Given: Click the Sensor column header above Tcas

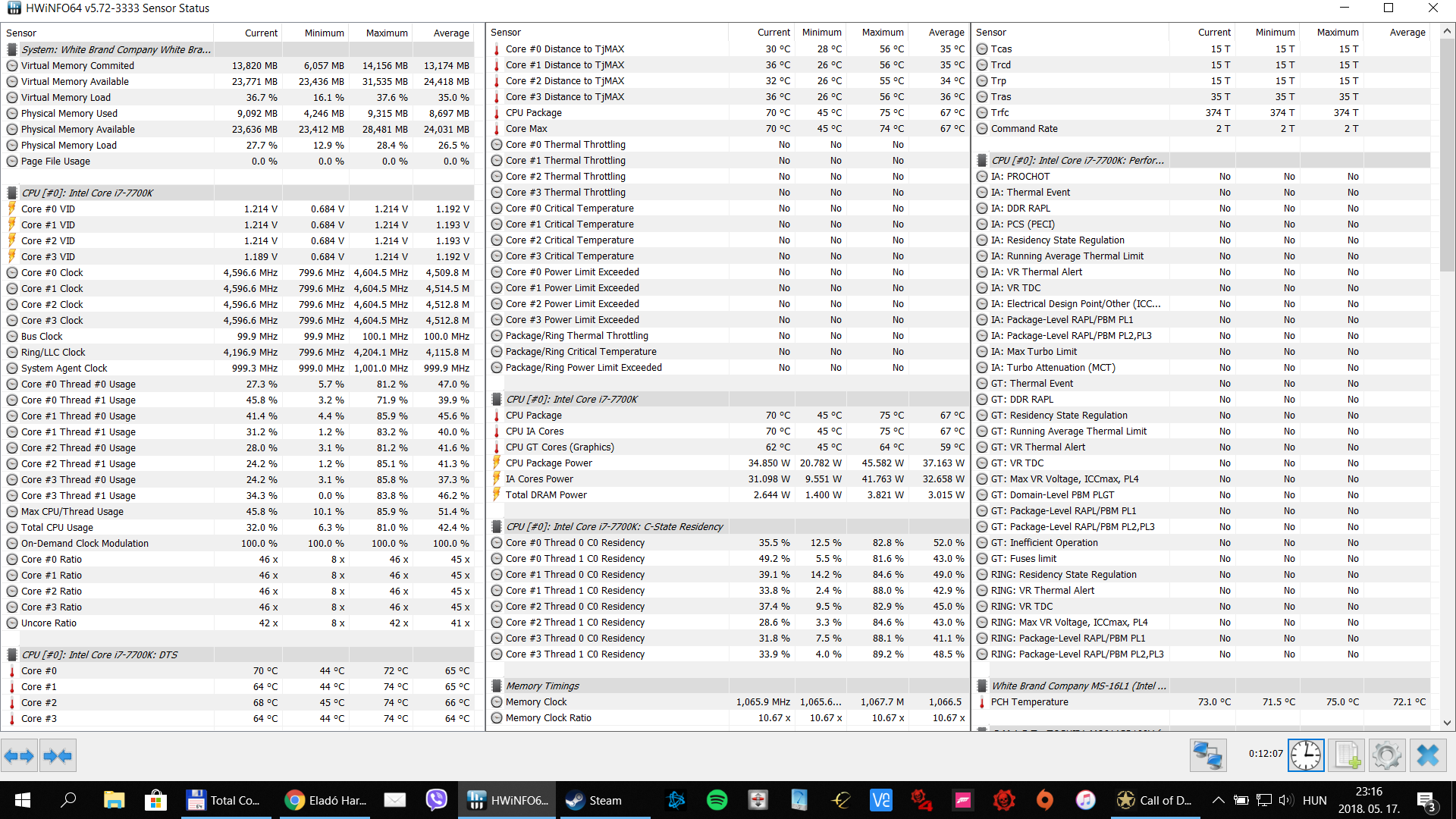Looking at the screenshot, I should pos(1070,32).
